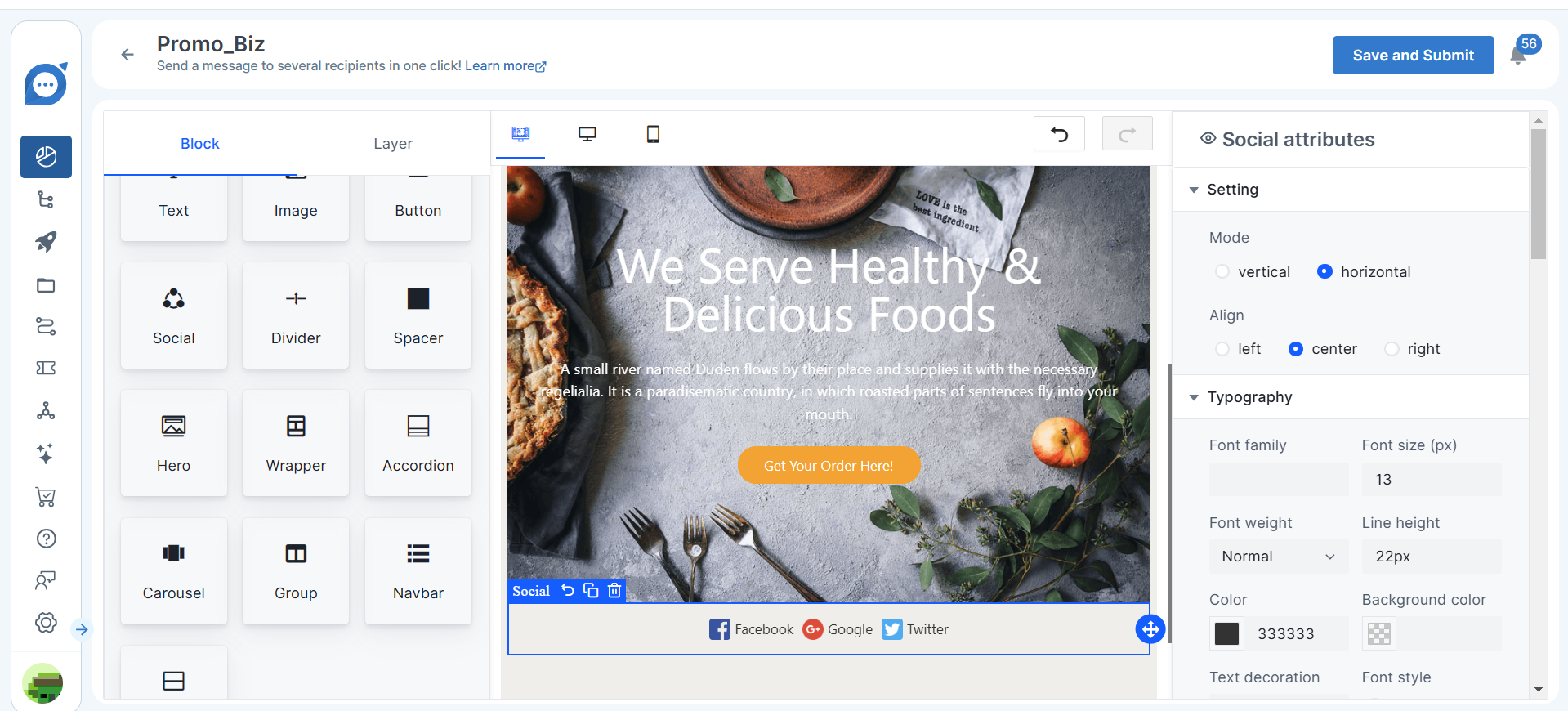Go back using the left arrow
The image size is (1568, 711).
[127, 55]
